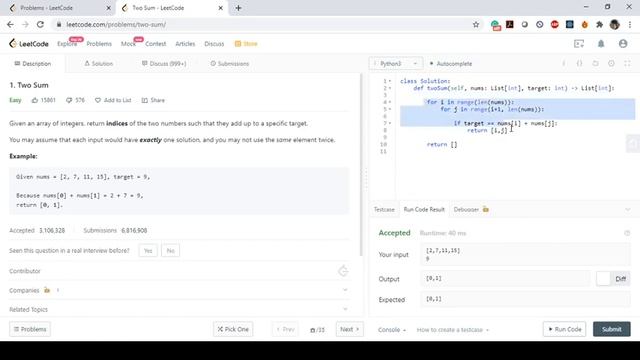640x360 pixels.
Task: Expand the Companies section
Action: point(178,290)
